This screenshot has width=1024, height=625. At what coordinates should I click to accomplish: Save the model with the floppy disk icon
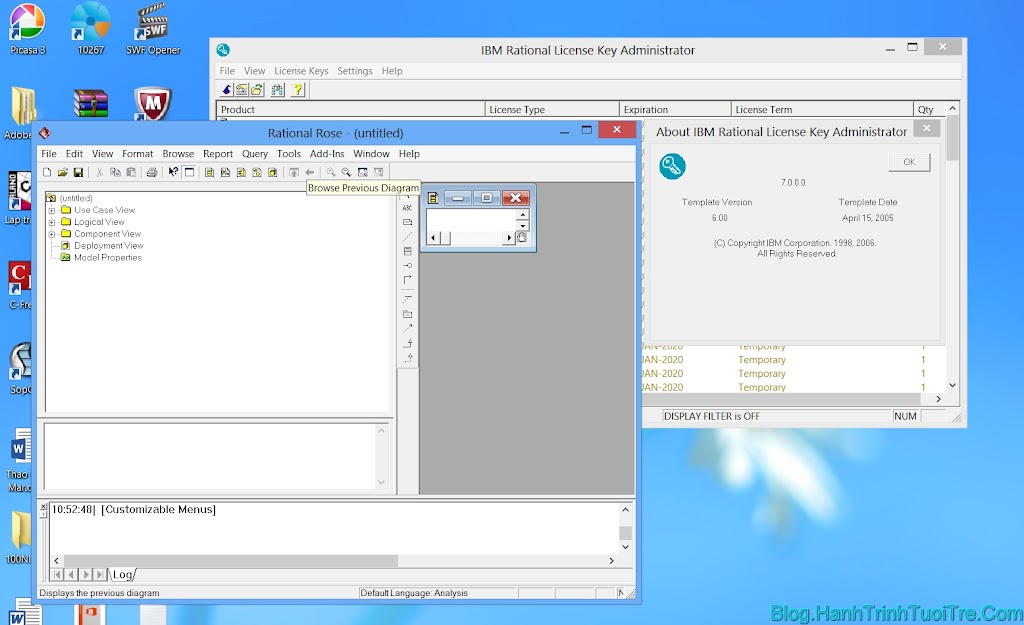[78, 172]
